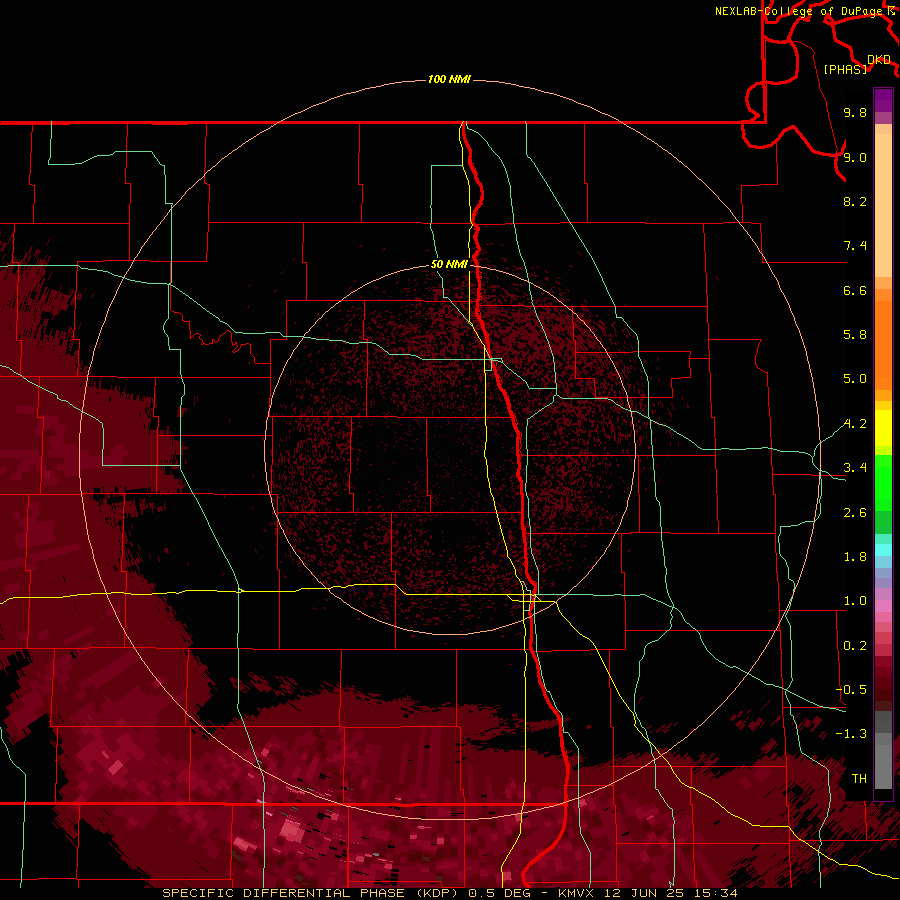Select the "TH" threshold label on legend

(x=859, y=779)
